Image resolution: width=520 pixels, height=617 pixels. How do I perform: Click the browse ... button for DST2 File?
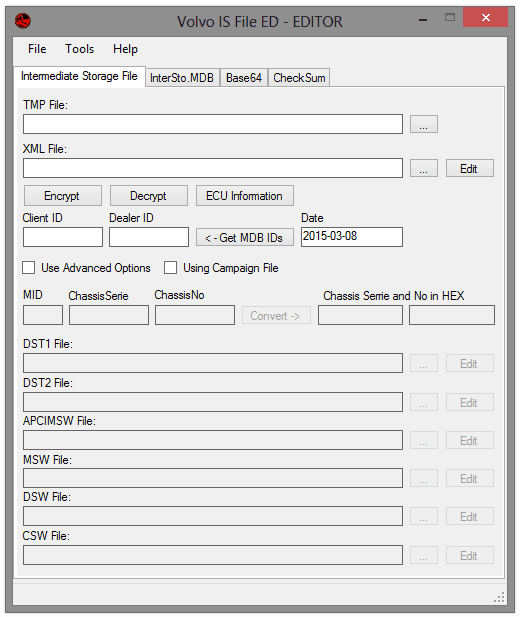(424, 402)
